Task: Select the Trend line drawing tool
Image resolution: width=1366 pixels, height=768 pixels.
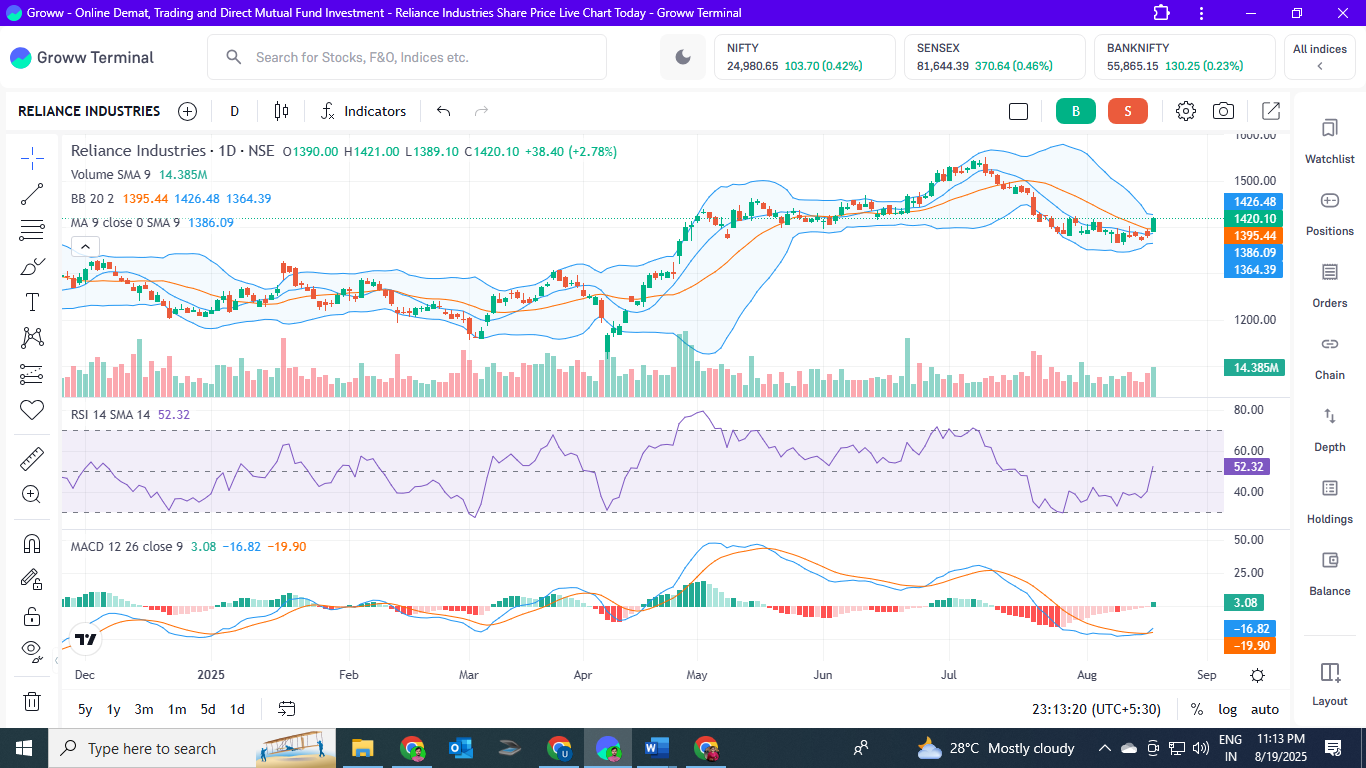Action: click(31, 194)
